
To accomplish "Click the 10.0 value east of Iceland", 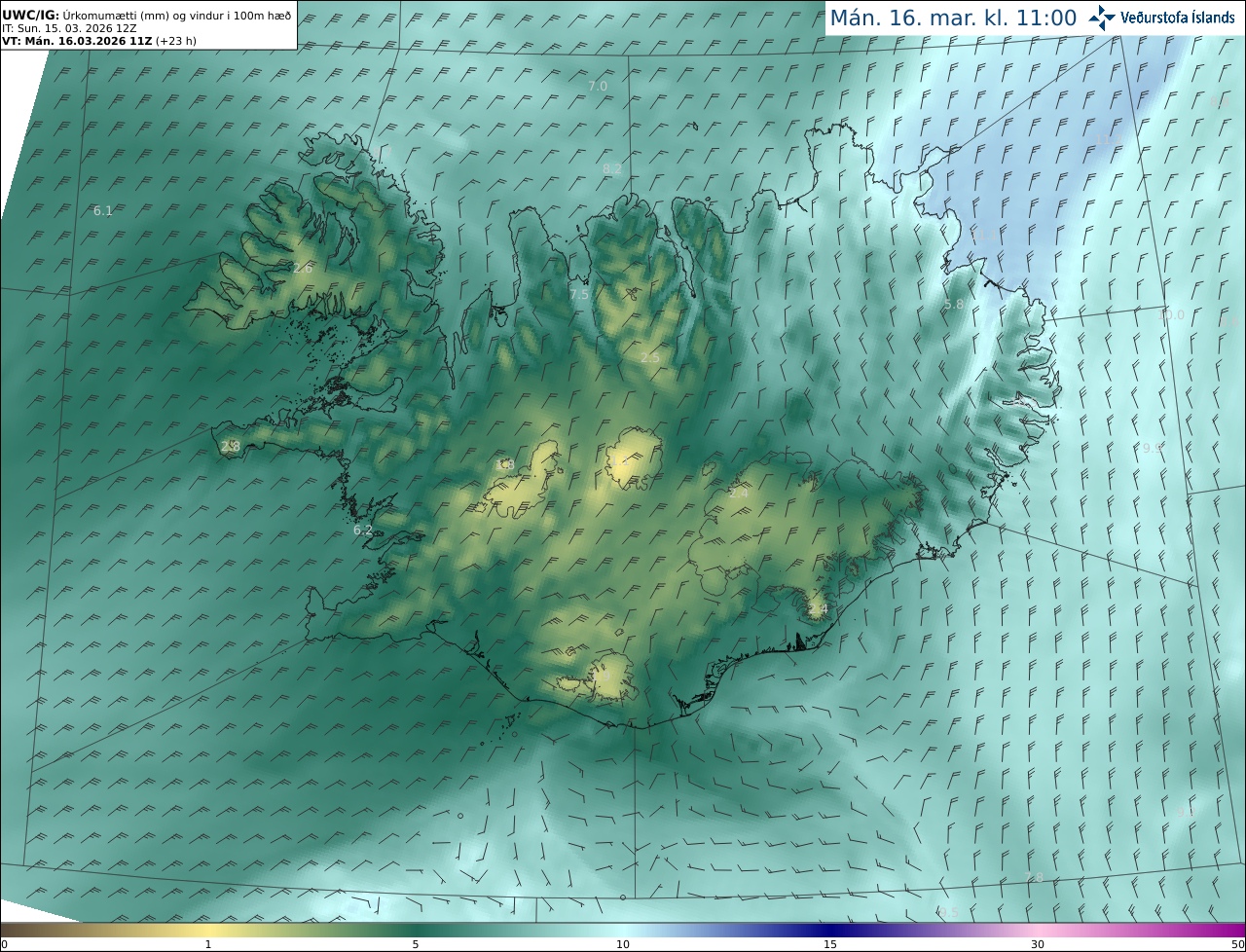I will point(1171,314).
